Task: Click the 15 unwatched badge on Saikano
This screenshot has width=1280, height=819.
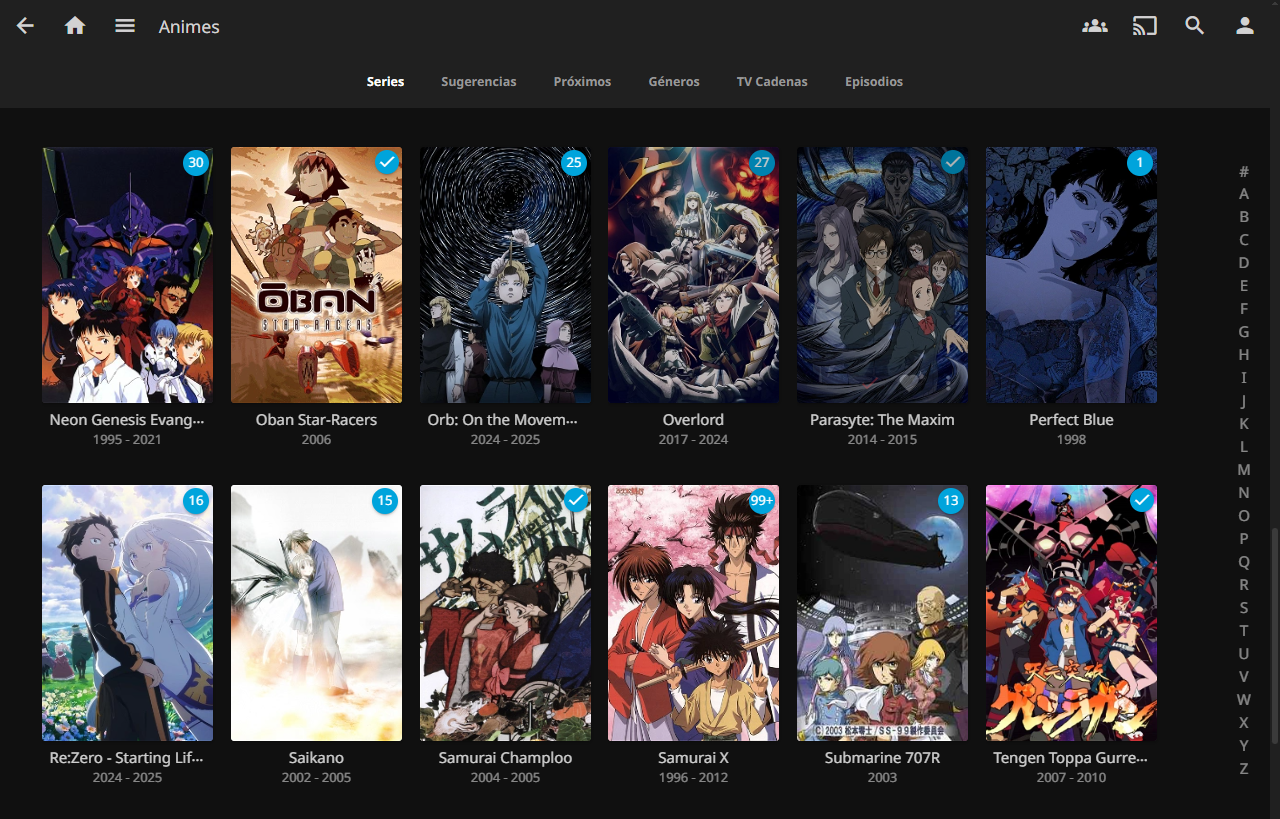Action: point(385,500)
